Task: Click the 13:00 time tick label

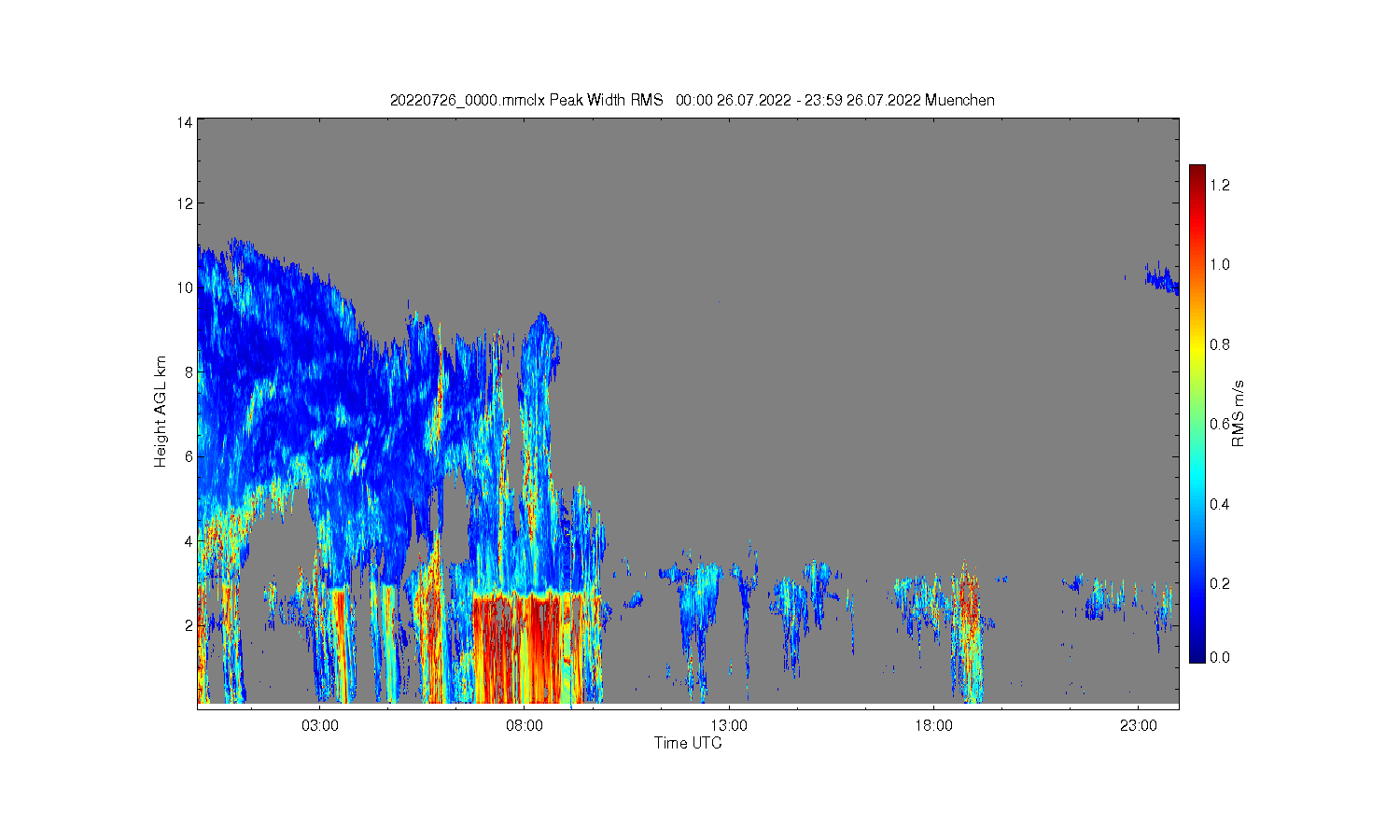Action: tap(729, 725)
